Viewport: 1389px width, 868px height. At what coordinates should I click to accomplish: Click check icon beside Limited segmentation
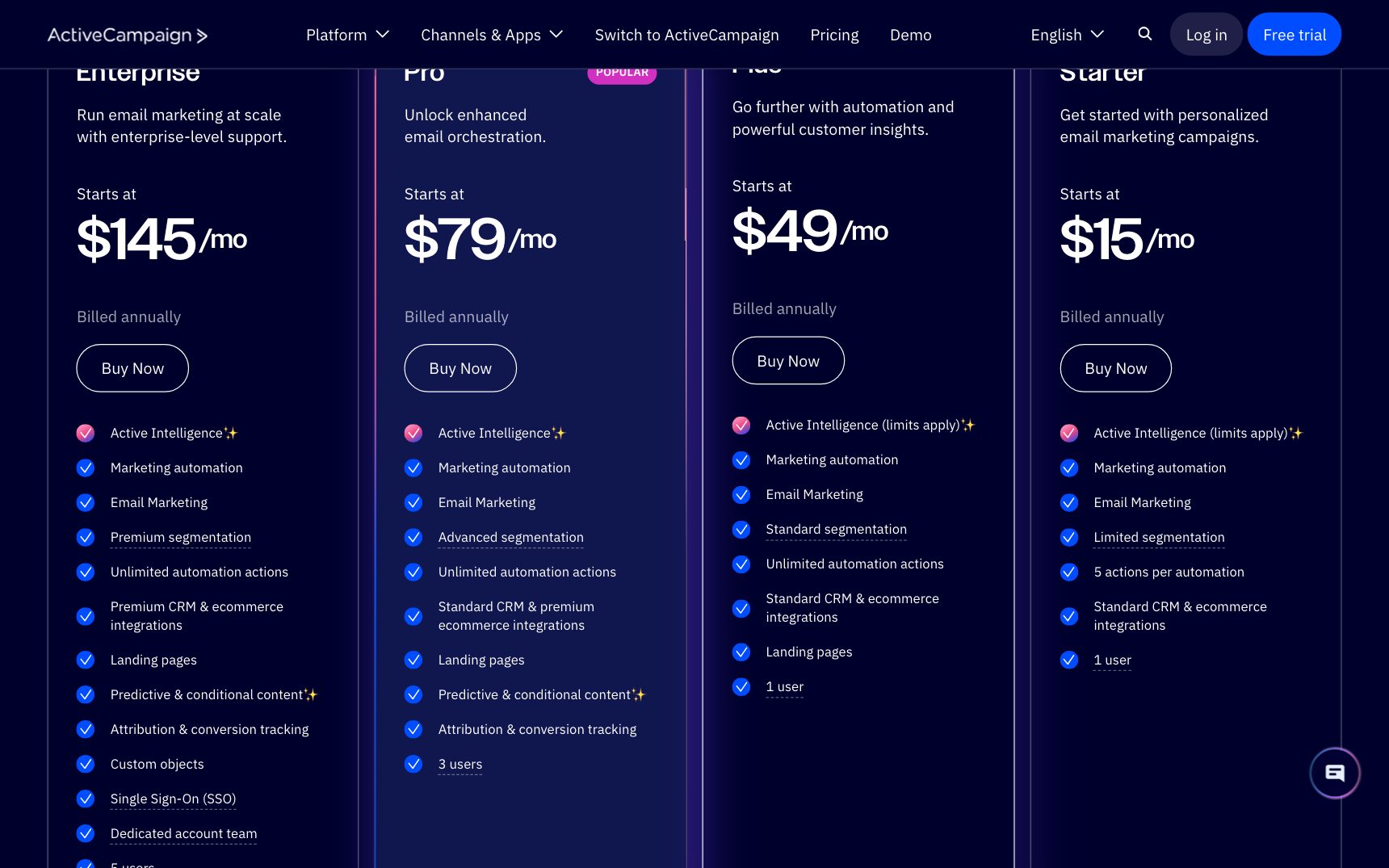[1069, 537]
